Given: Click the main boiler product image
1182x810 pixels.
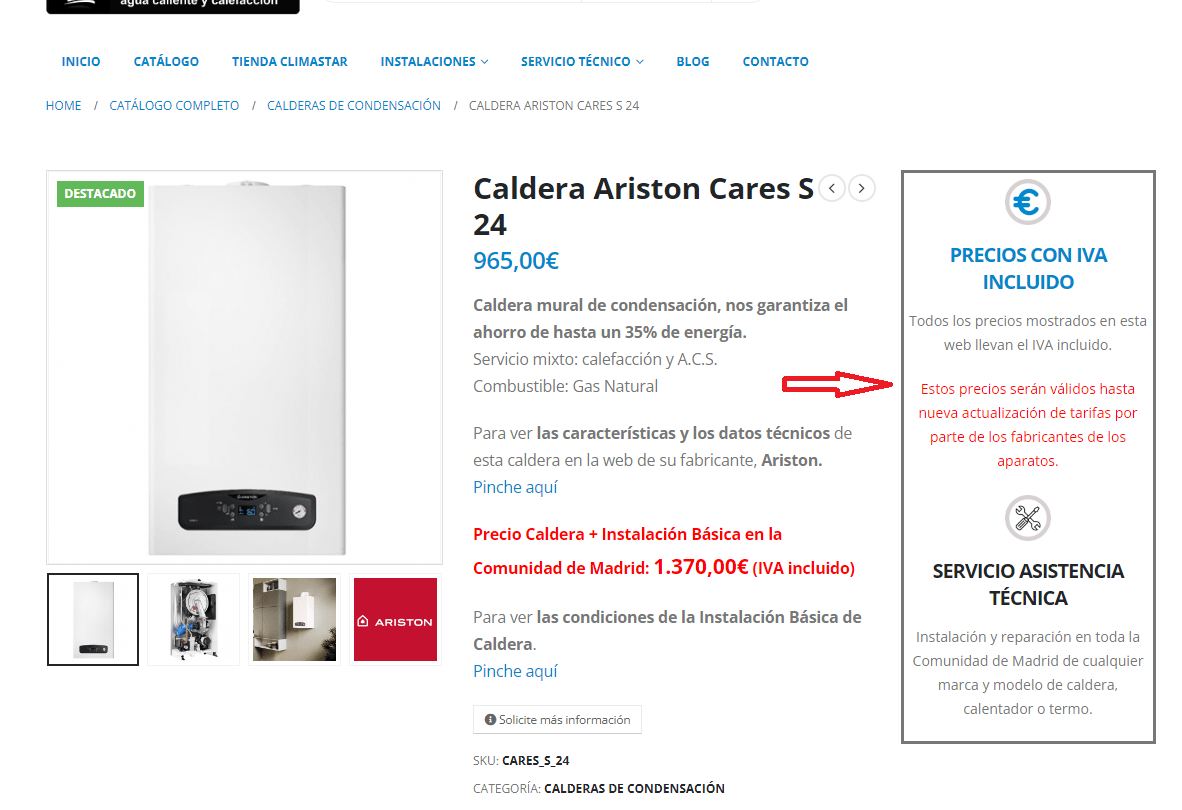Looking at the screenshot, I should click(x=244, y=368).
